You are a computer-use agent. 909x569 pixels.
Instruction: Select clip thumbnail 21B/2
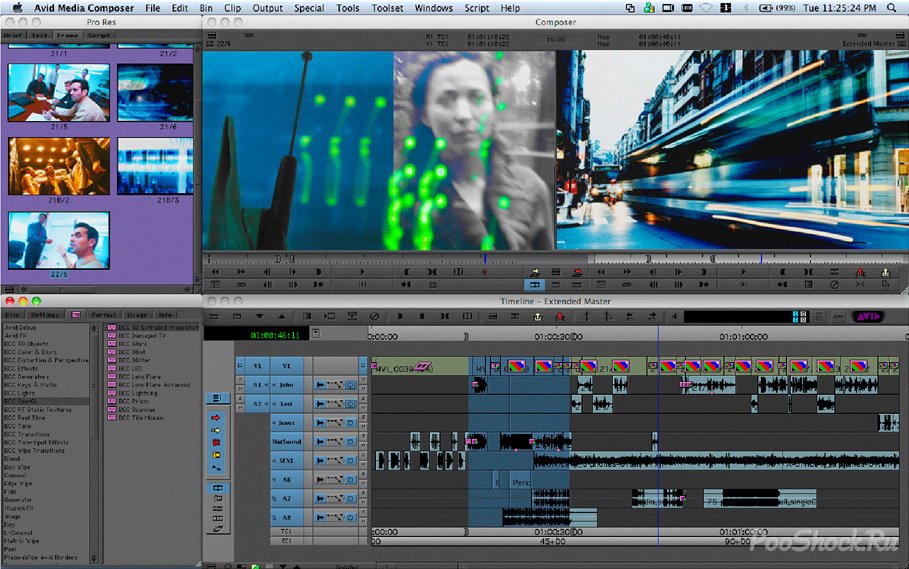point(59,166)
